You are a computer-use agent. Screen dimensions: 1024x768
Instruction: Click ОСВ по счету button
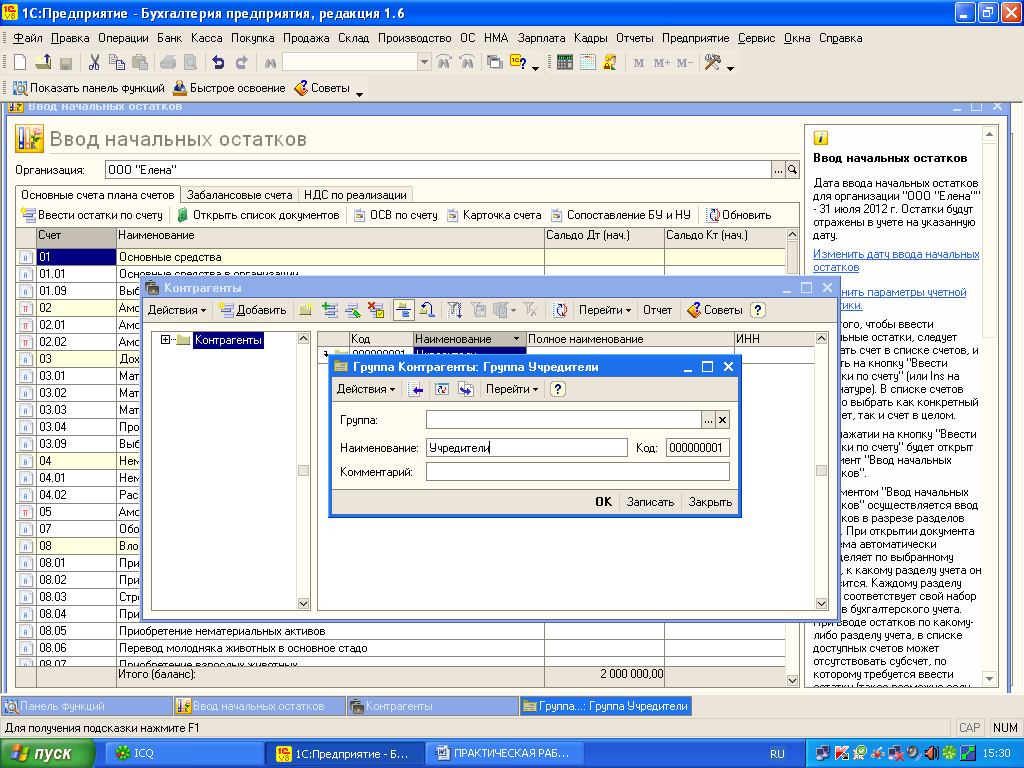click(396, 215)
